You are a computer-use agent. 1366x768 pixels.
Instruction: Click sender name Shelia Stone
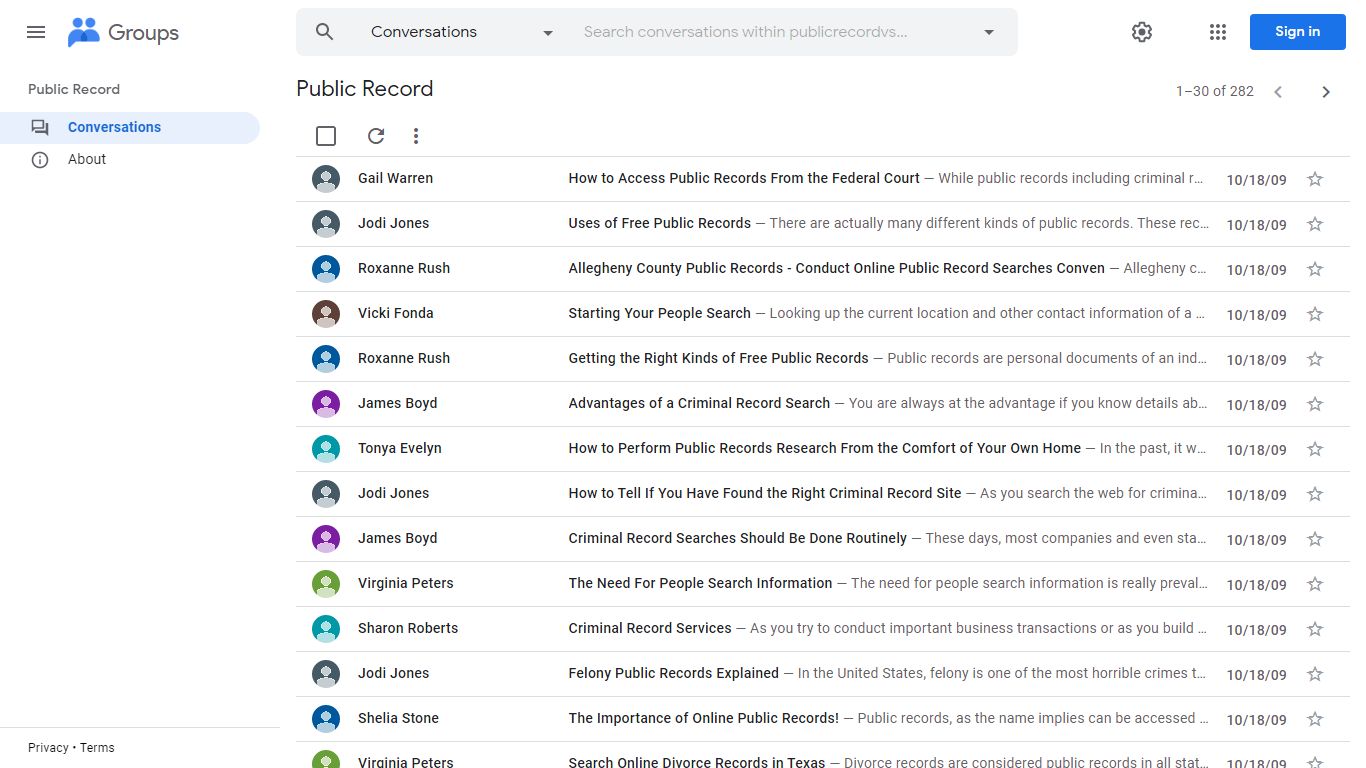(x=399, y=718)
